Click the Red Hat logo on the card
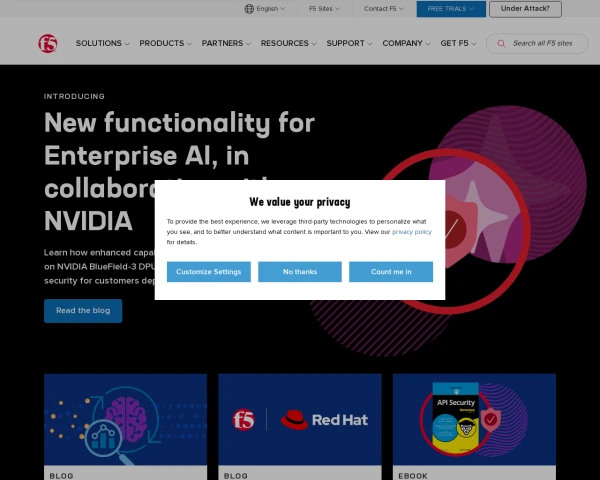The width and height of the screenshot is (600, 480). point(324,420)
